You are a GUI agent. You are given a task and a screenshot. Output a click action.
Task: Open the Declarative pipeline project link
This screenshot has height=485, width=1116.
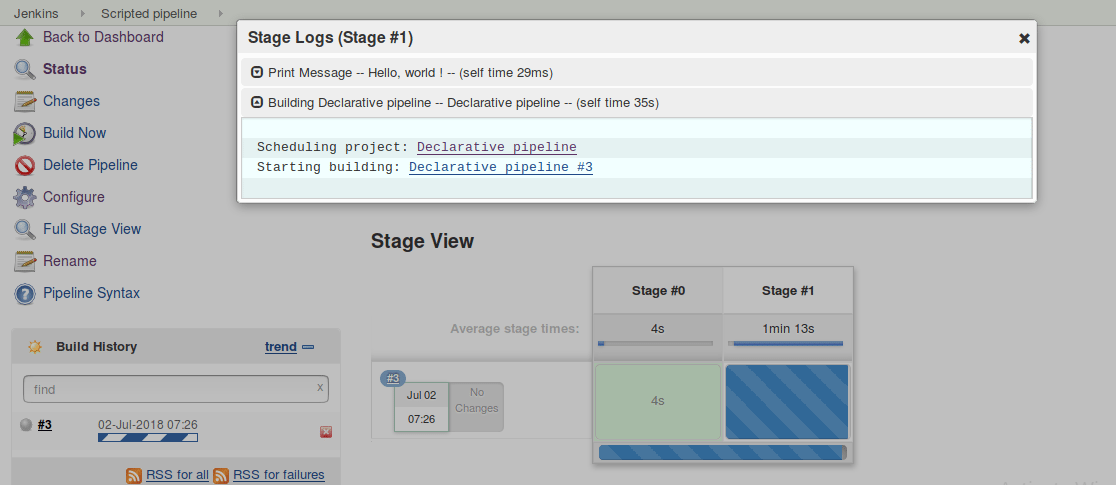497,147
